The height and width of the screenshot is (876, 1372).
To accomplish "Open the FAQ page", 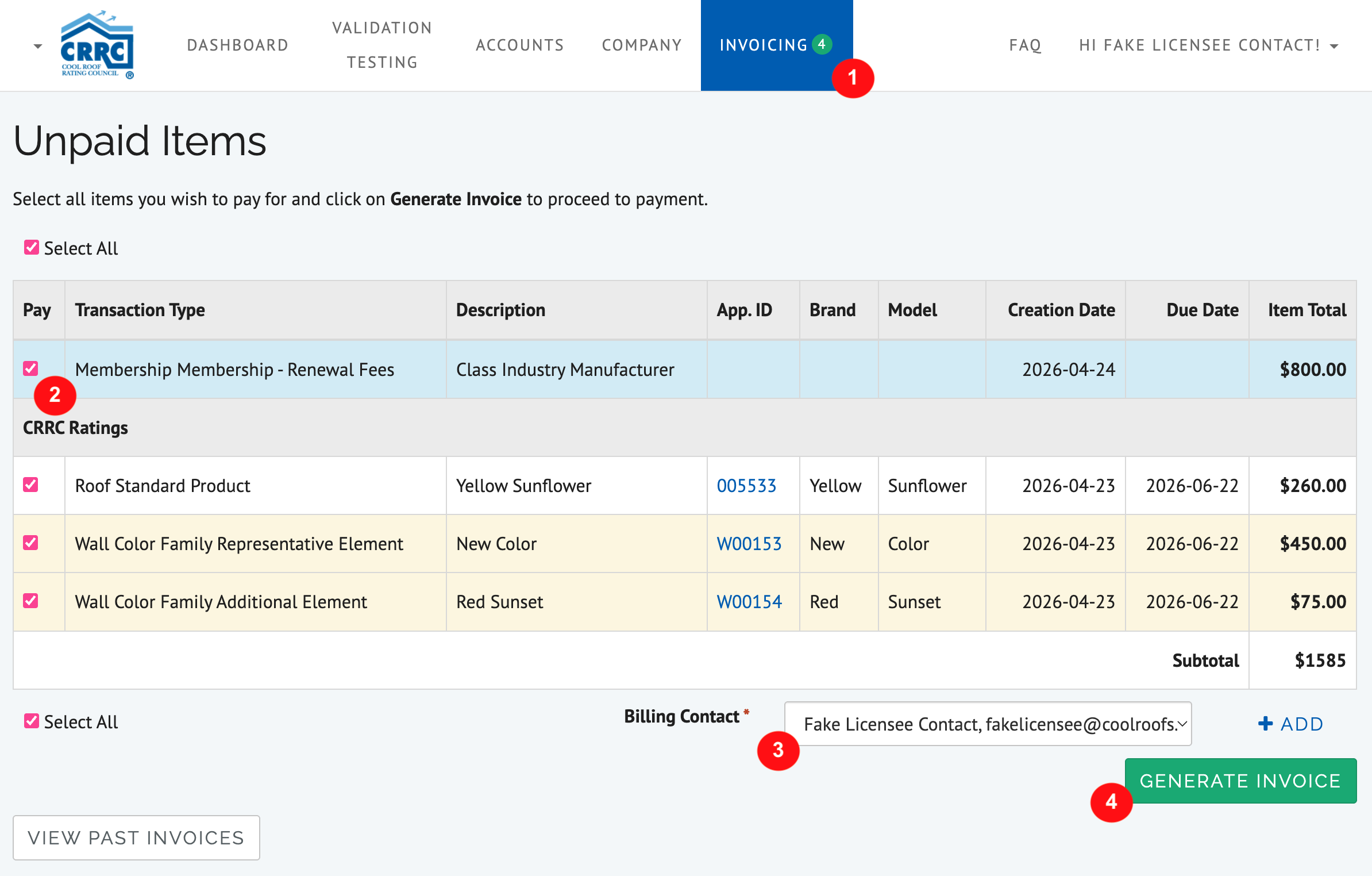I will point(1026,45).
